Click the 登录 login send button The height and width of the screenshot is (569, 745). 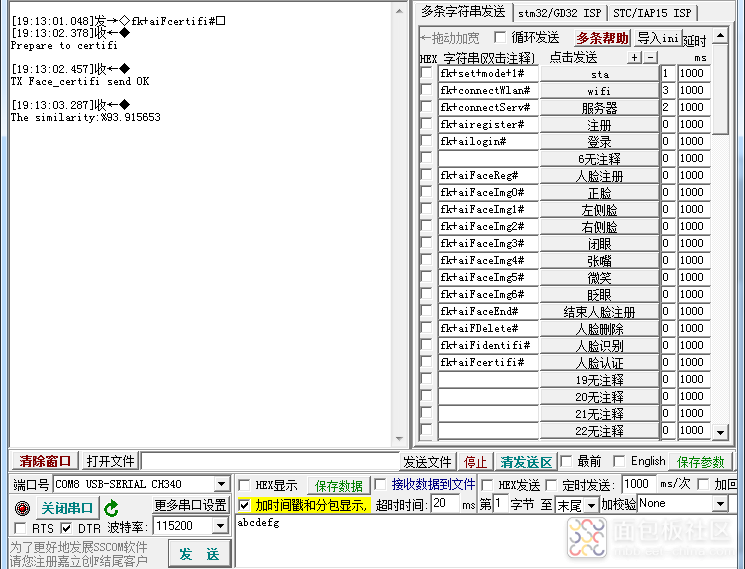(x=600, y=142)
